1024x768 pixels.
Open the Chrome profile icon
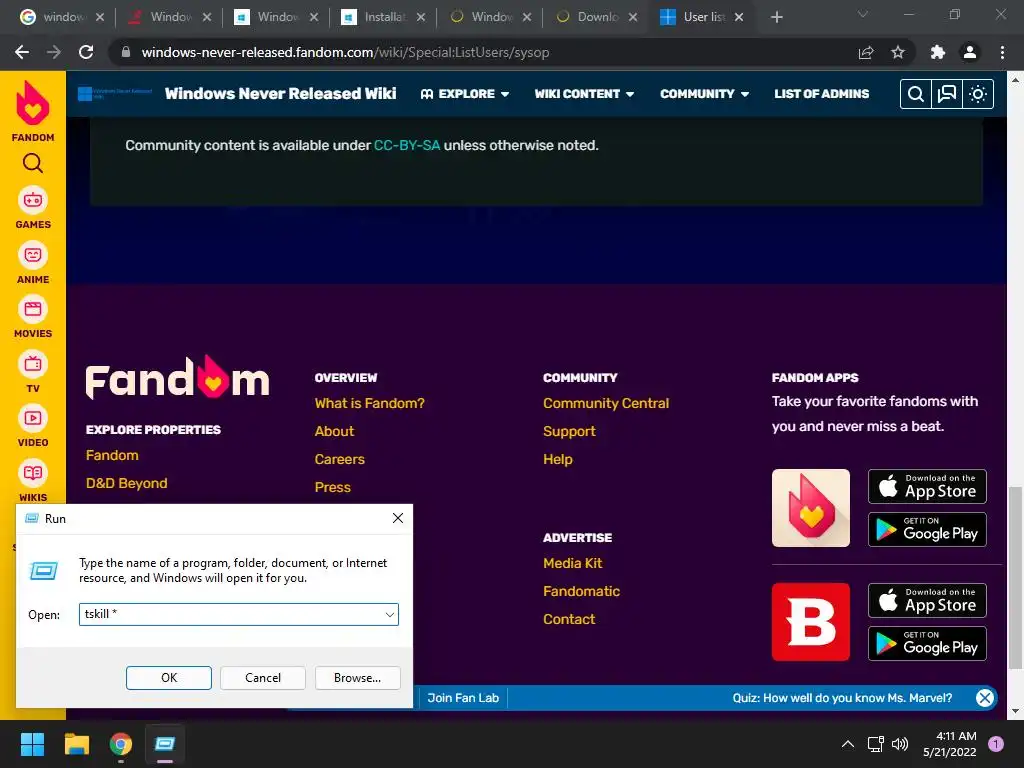click(x=970, y=52)
